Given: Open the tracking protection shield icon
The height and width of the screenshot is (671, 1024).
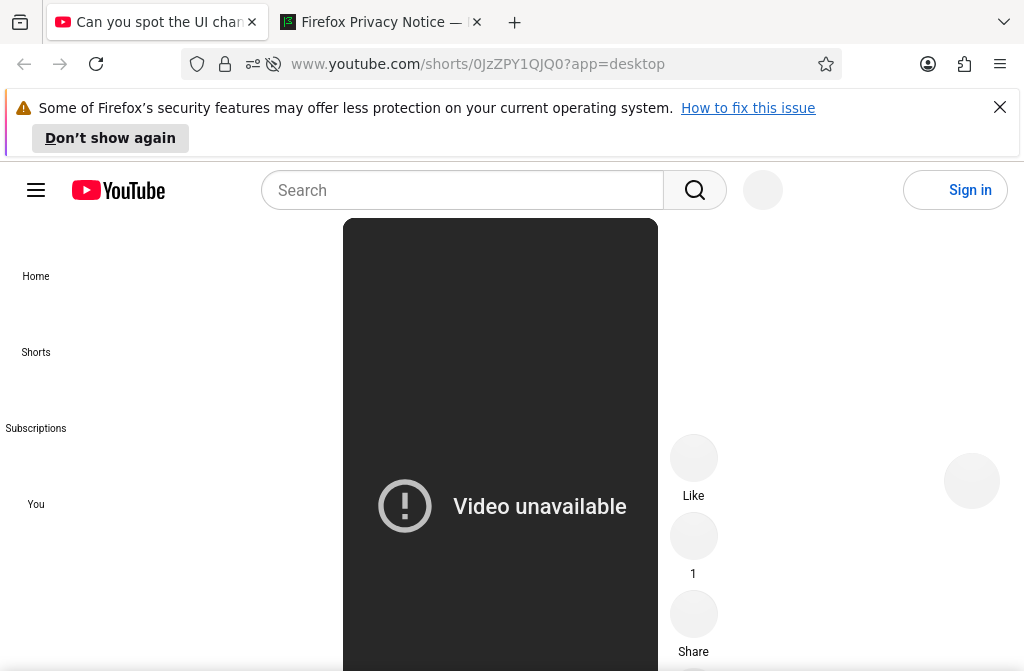Looking at the screenshot, I should point(197,64).
